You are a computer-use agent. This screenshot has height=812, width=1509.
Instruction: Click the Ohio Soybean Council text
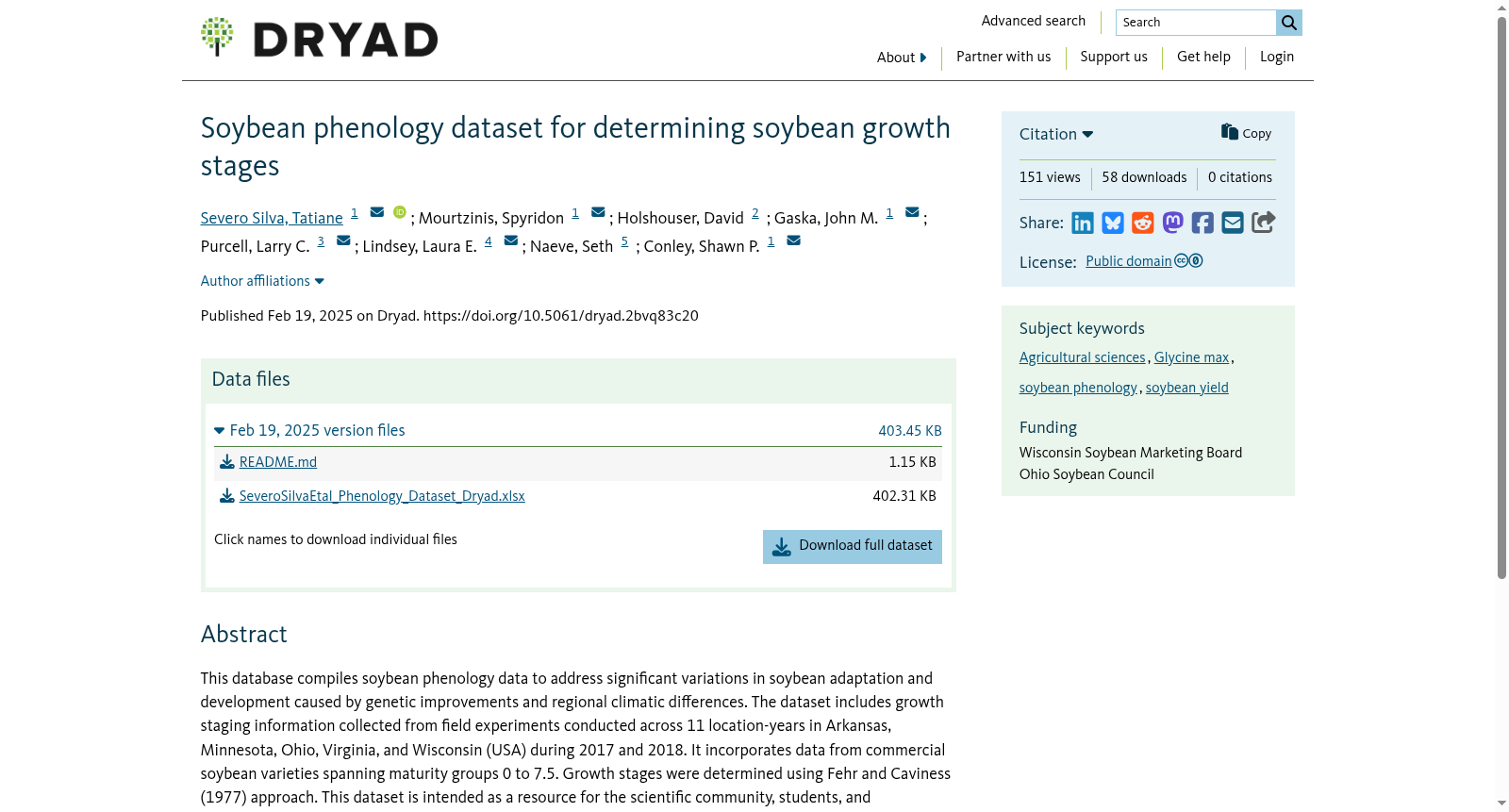pyautogui.click(x=1086, y=474)
